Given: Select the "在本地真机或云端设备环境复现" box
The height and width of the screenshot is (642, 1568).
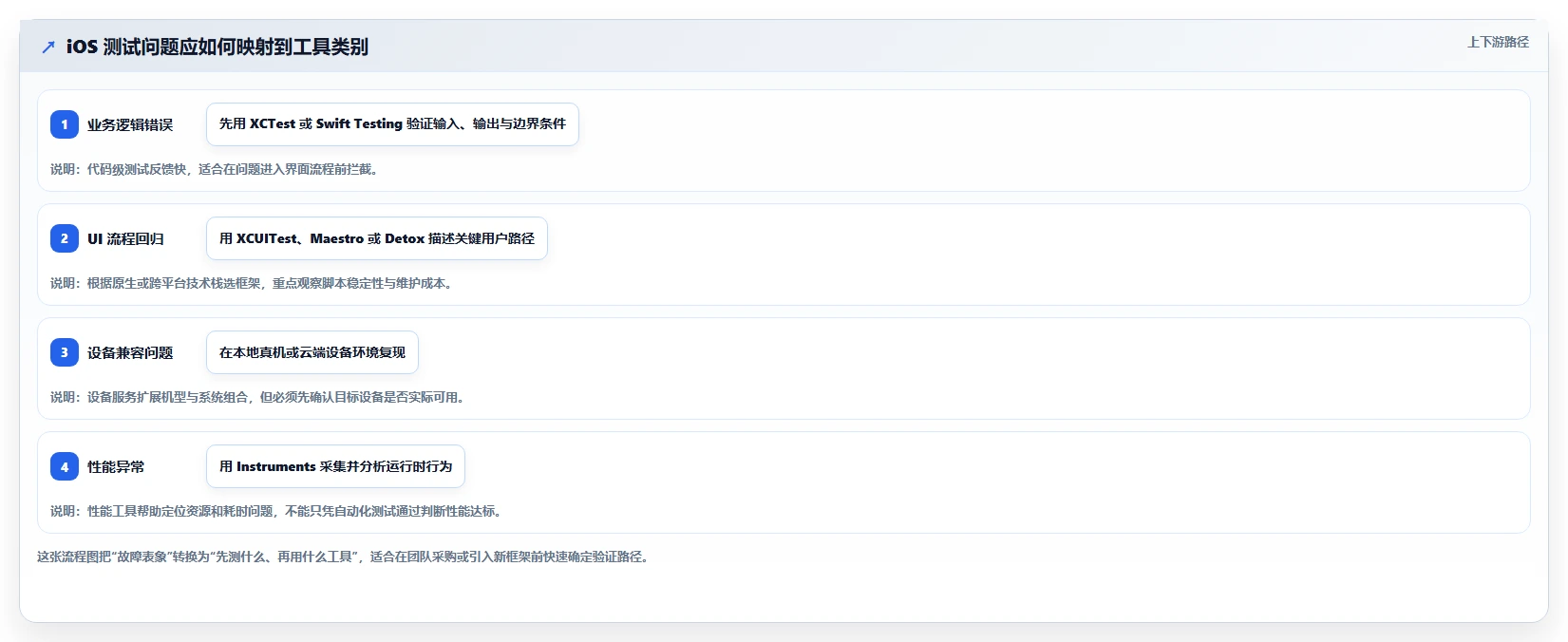Looking at the screenshot, I should click(x=312, y=352).
